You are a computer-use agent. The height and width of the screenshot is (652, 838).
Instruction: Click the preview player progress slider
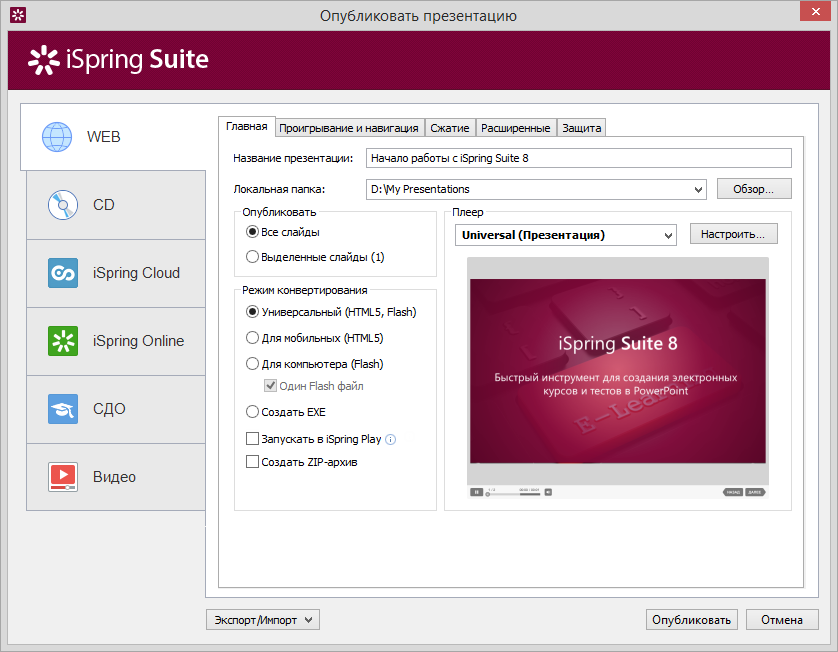click(513, 494)
